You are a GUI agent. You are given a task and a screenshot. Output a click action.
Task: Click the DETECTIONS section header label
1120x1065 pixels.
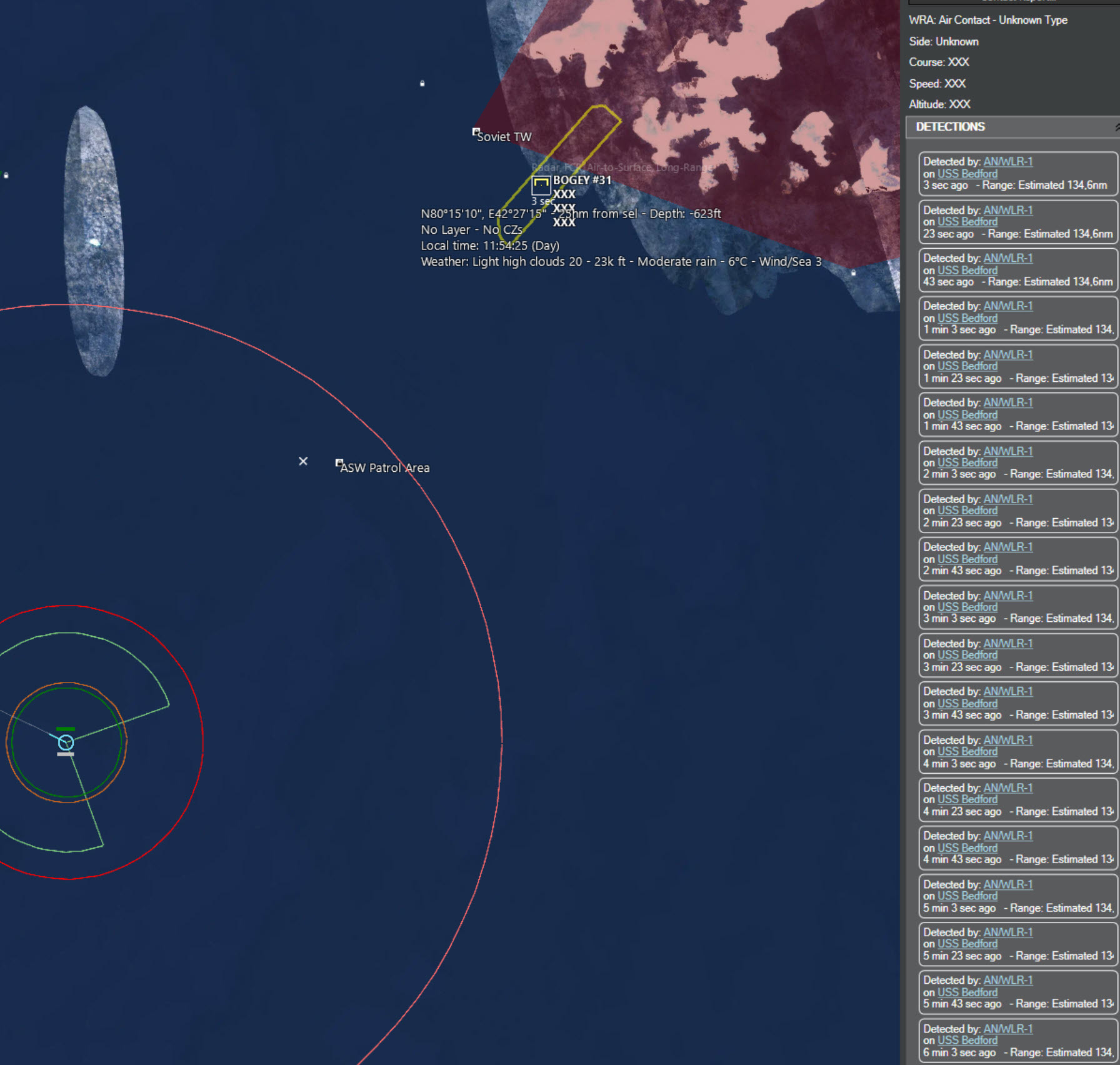pos(950,127)
